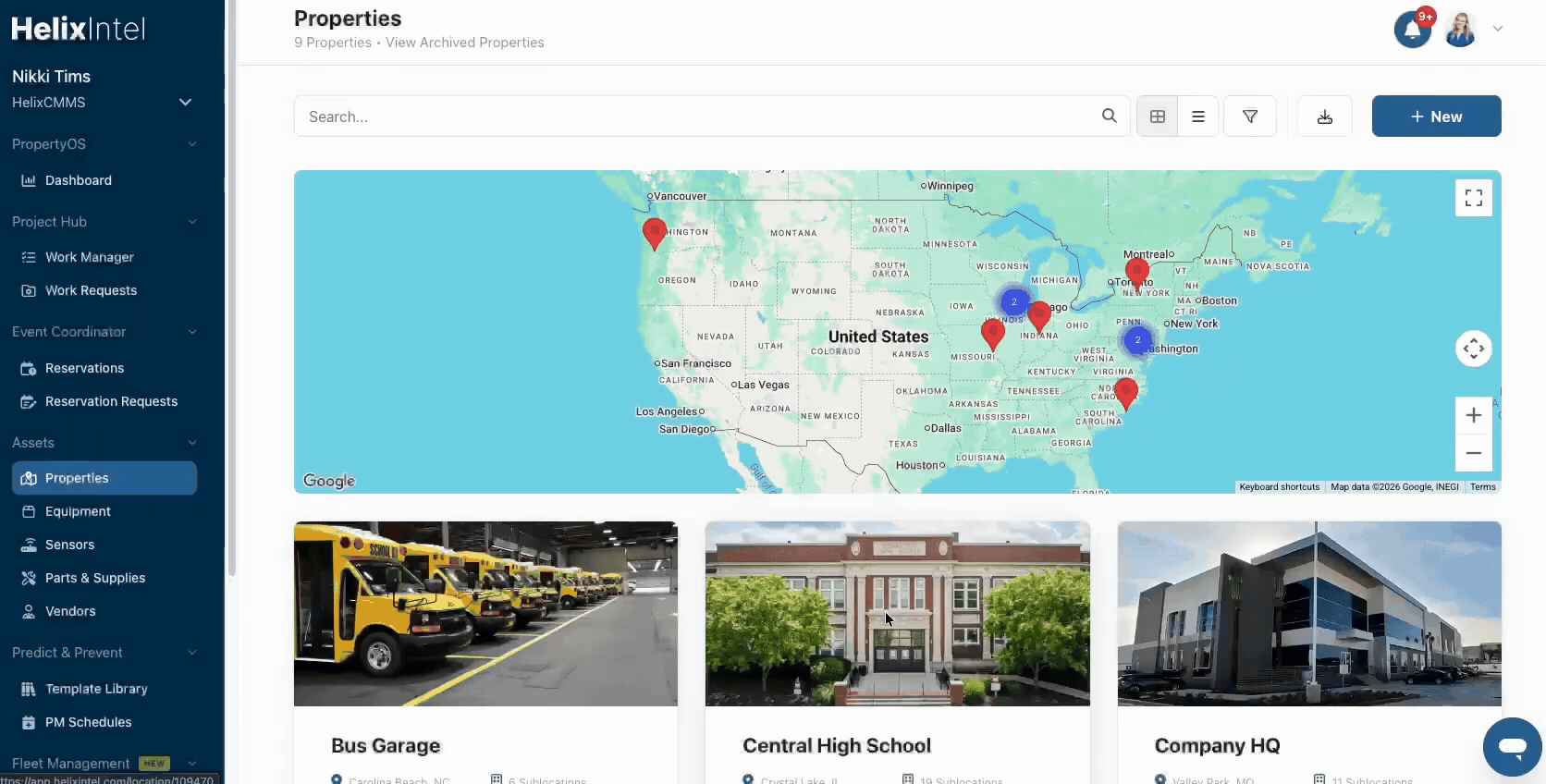Click the Google logo on map

pos(329,481)
